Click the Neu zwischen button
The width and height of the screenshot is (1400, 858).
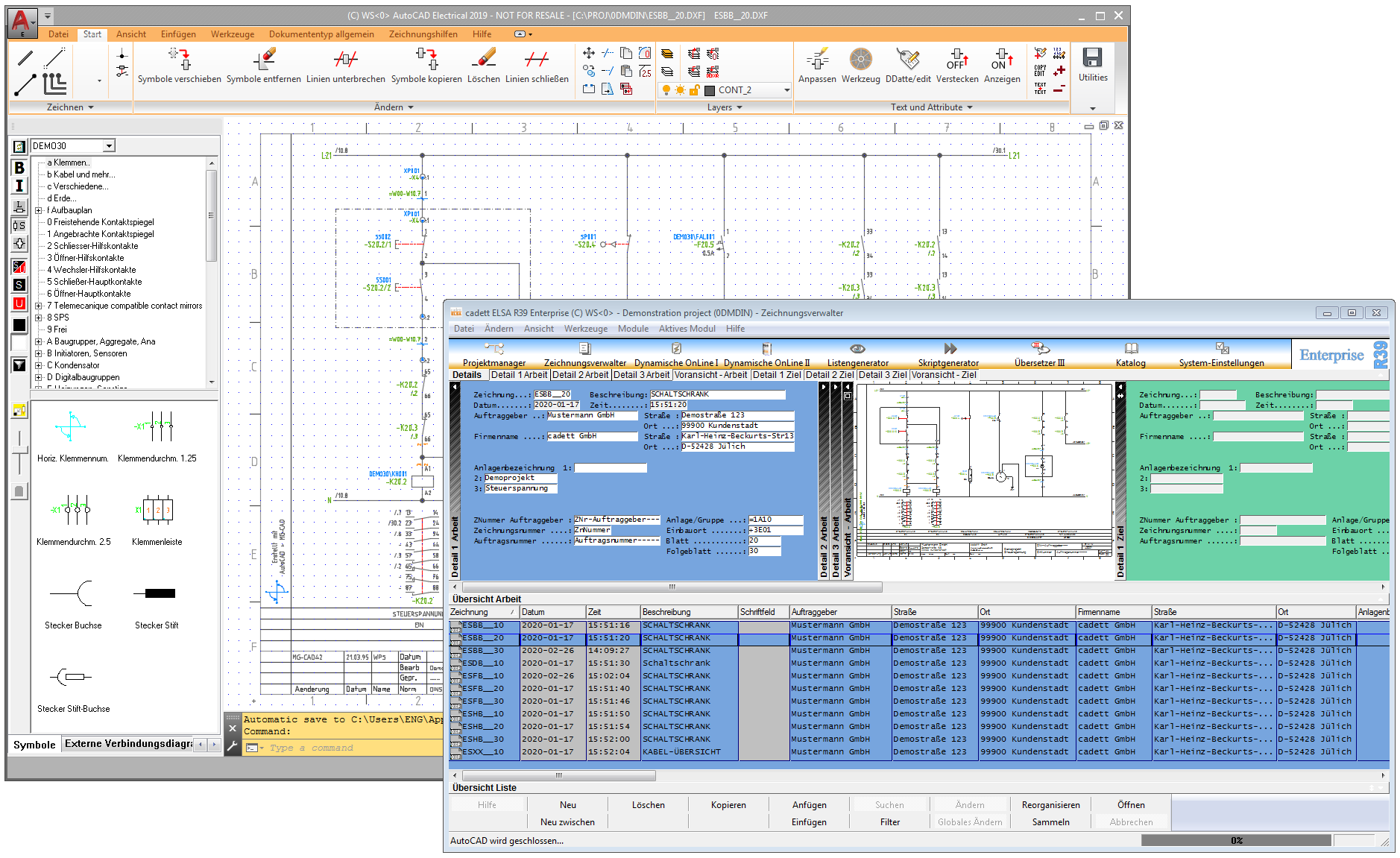pos(567,822)
